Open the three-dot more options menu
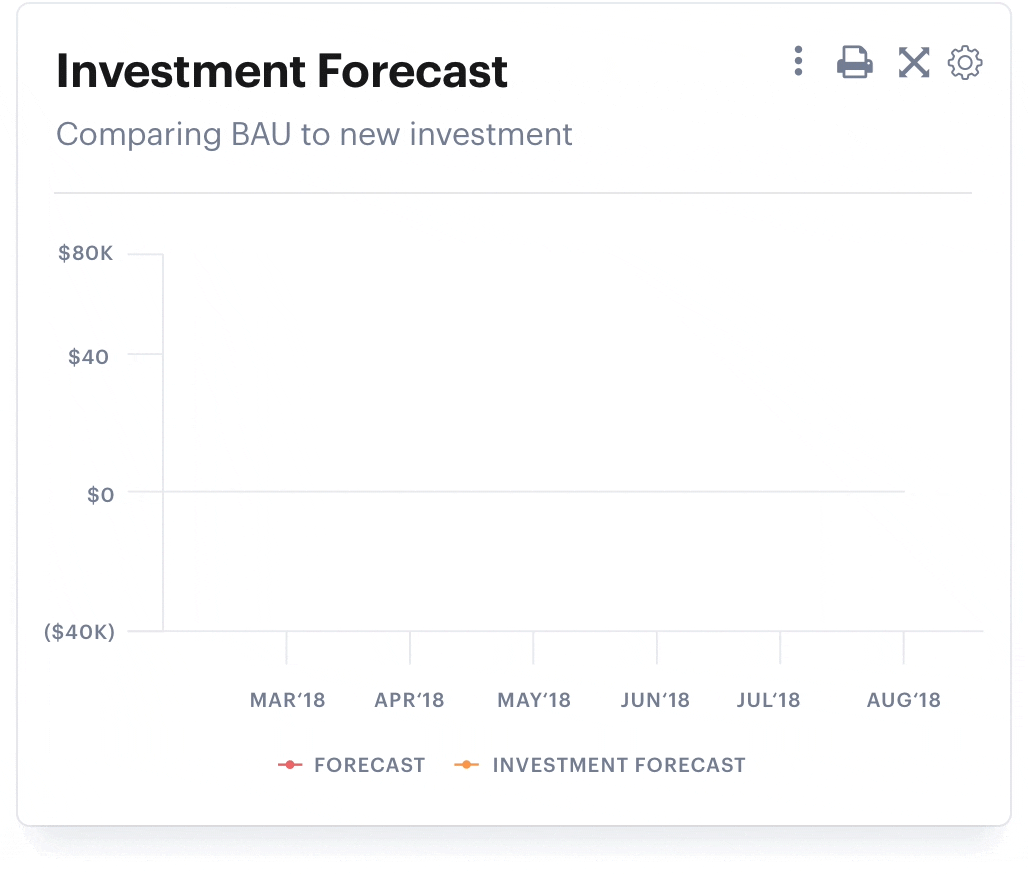This screenshot has height=874, width=1028. (798, 61)
